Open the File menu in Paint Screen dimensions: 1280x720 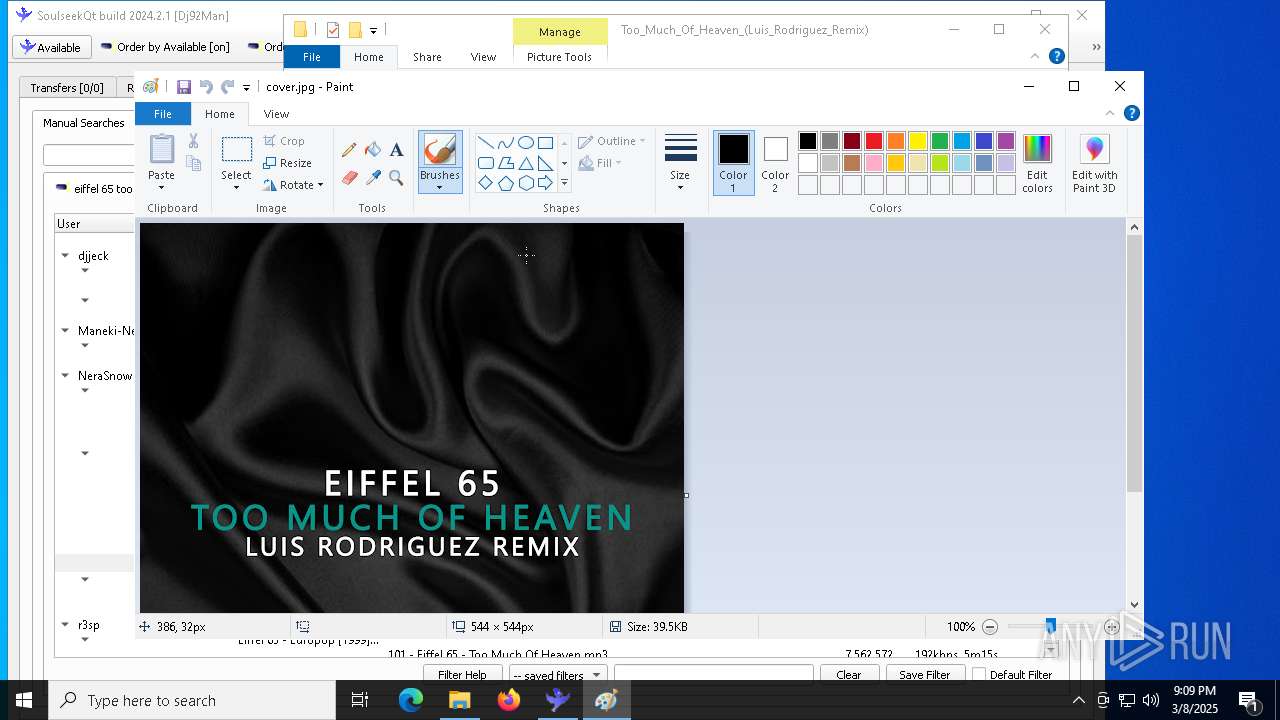[162, 114]
